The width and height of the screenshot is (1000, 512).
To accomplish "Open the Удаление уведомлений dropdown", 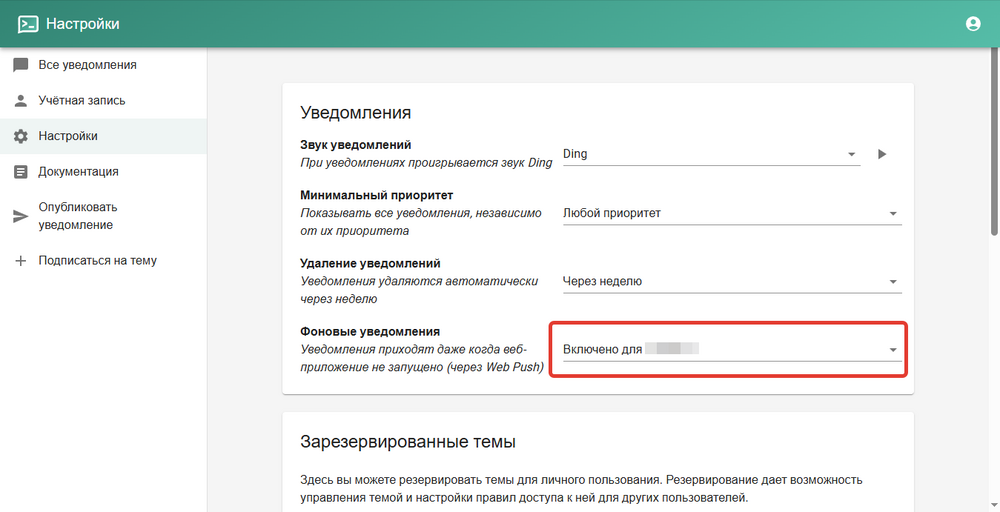I will [730, 281].
